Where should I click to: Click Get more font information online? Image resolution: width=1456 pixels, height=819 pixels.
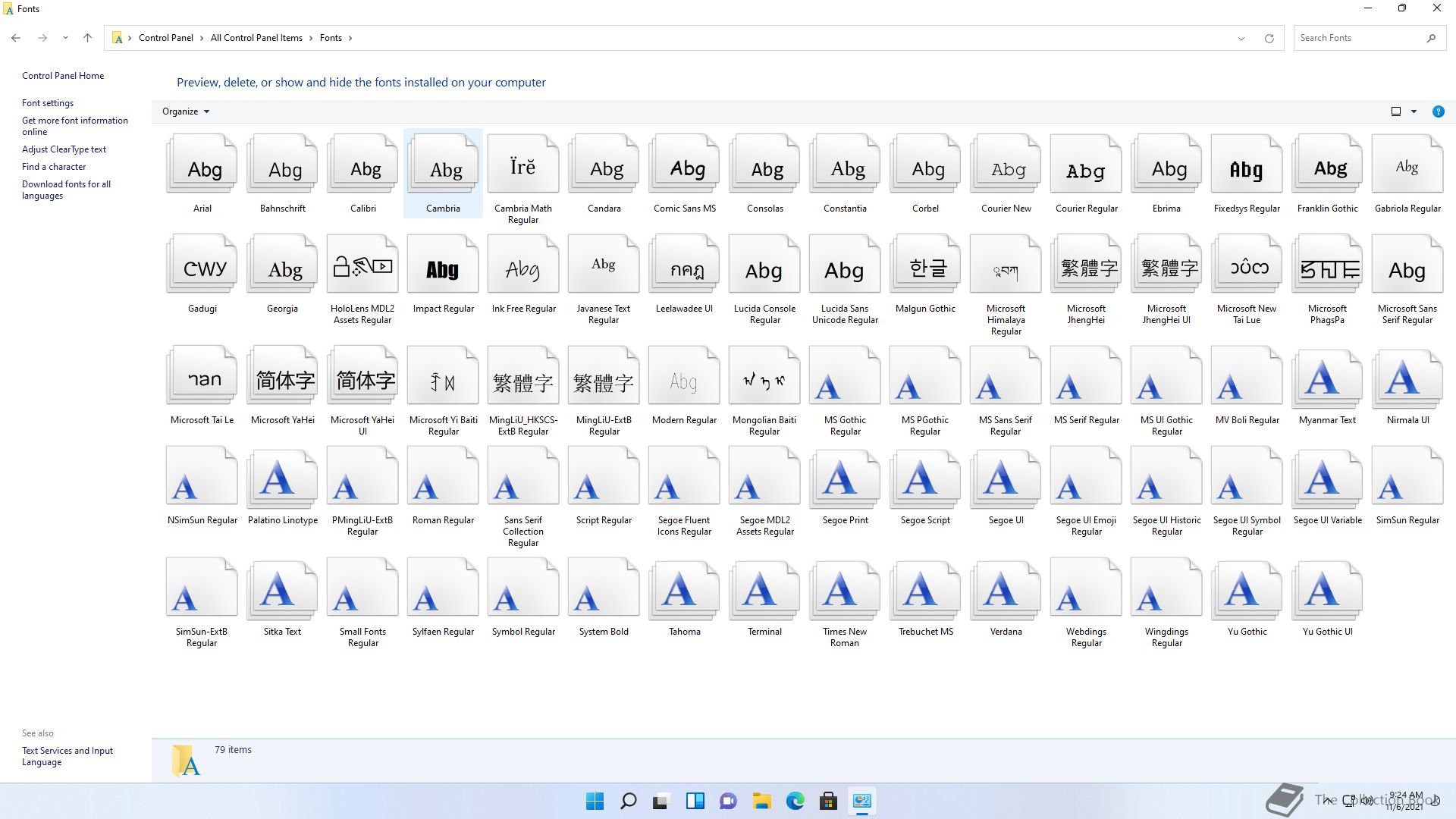pos(75,126)
